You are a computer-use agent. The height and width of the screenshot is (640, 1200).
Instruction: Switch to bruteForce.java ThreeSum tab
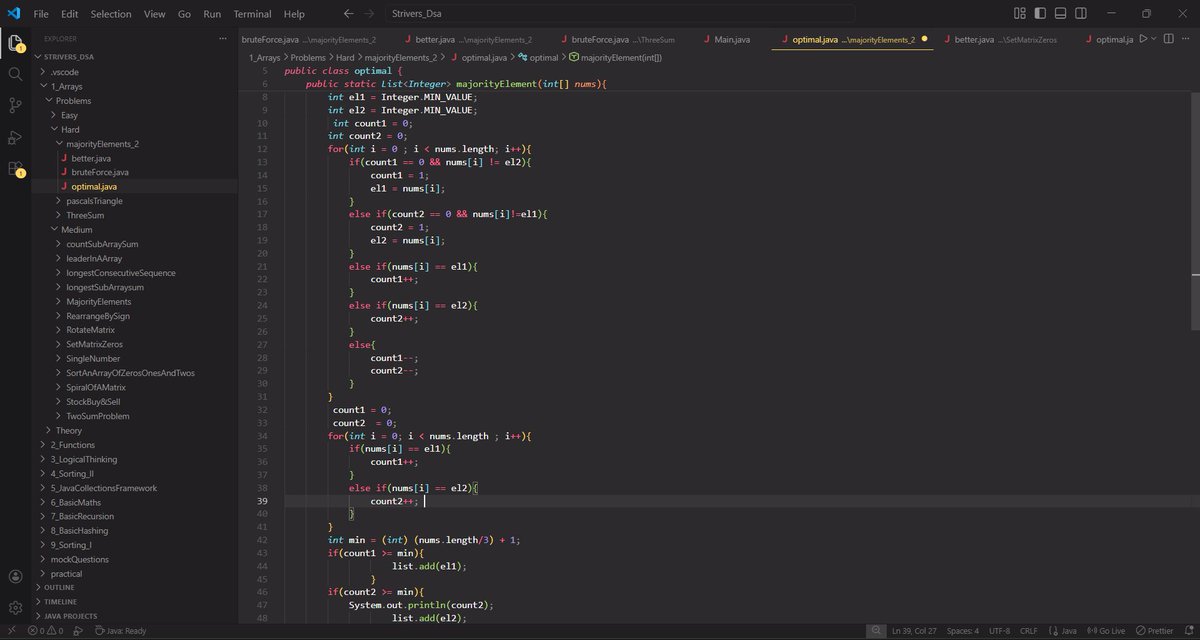(621, 39)
